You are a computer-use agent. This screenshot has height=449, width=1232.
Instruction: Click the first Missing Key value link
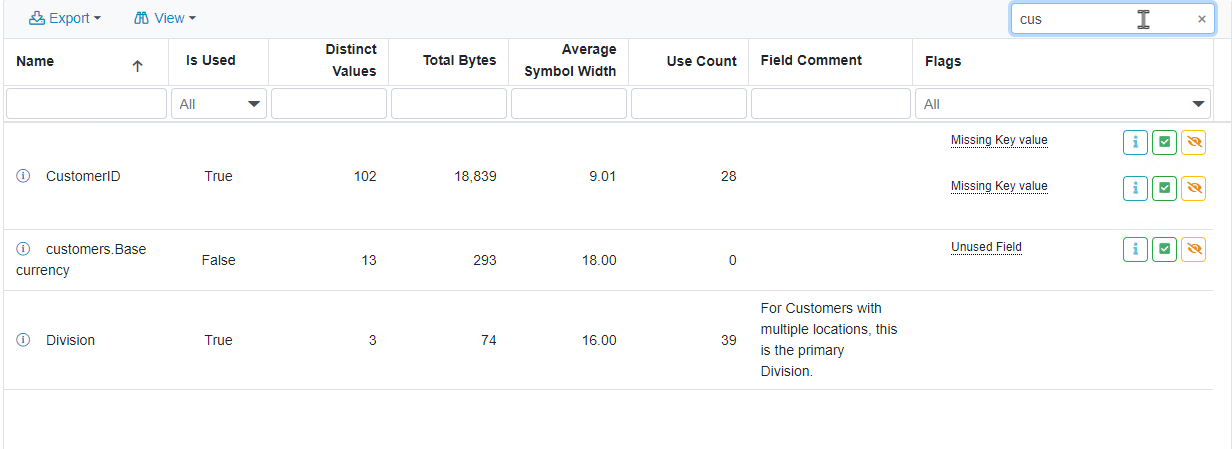pyautogui.click(x=999, y=140)
